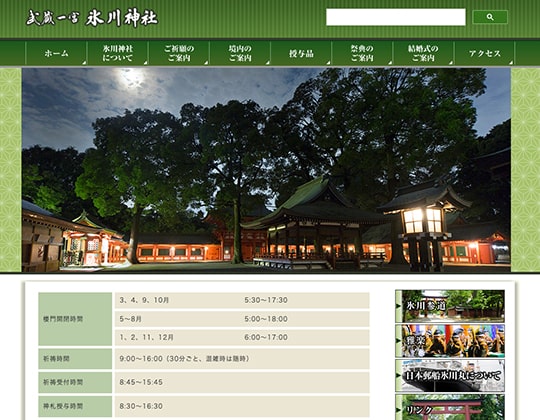Expand the ご祈願のご案内 submenu arrow
This screenshot has height=420, width=540.
pyautogui.click(x=206, y=63)
